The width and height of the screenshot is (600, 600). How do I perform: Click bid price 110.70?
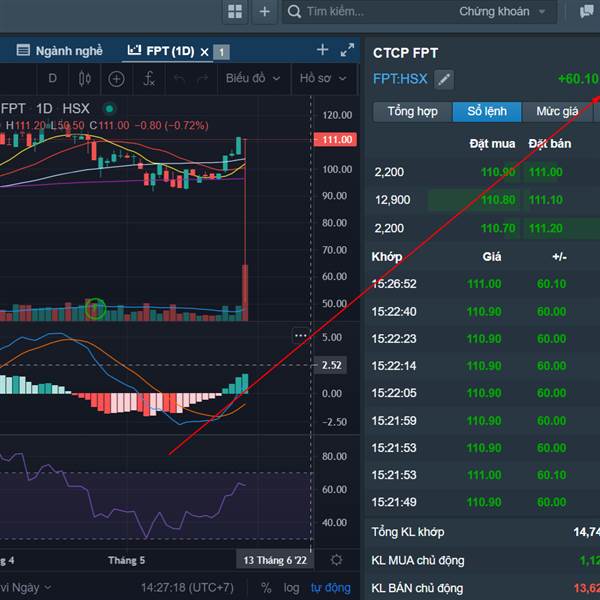[498, 228]
